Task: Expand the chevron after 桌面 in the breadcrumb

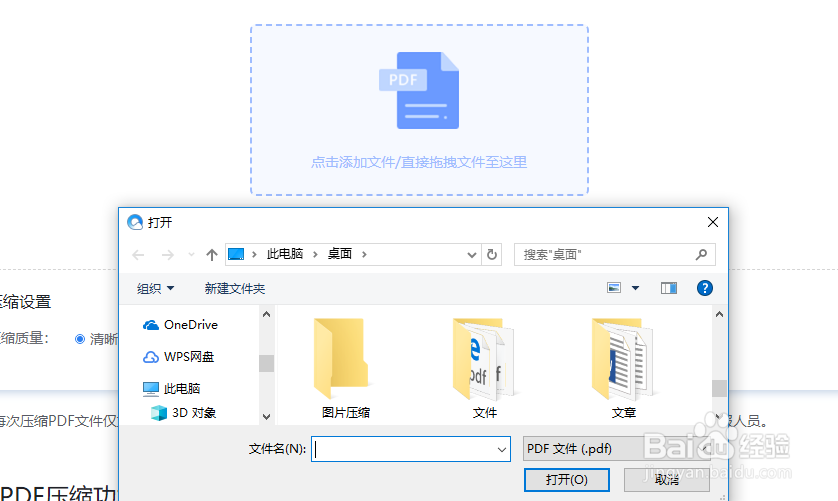Action: [364, 255]
